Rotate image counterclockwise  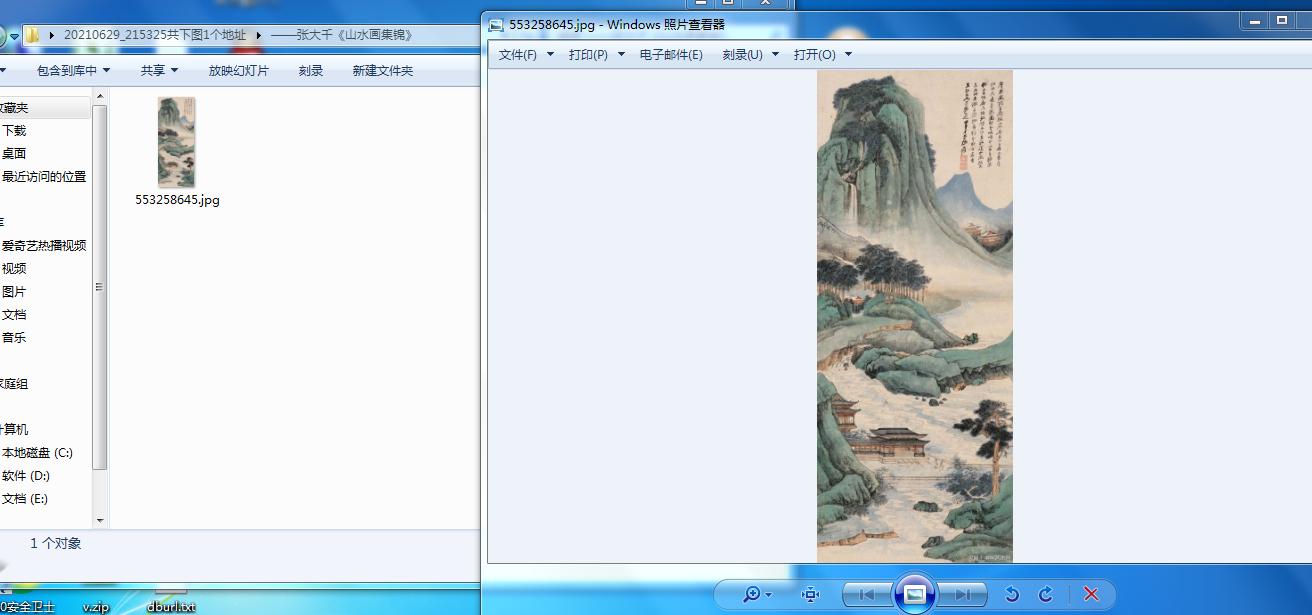[x=1012, y=595]
